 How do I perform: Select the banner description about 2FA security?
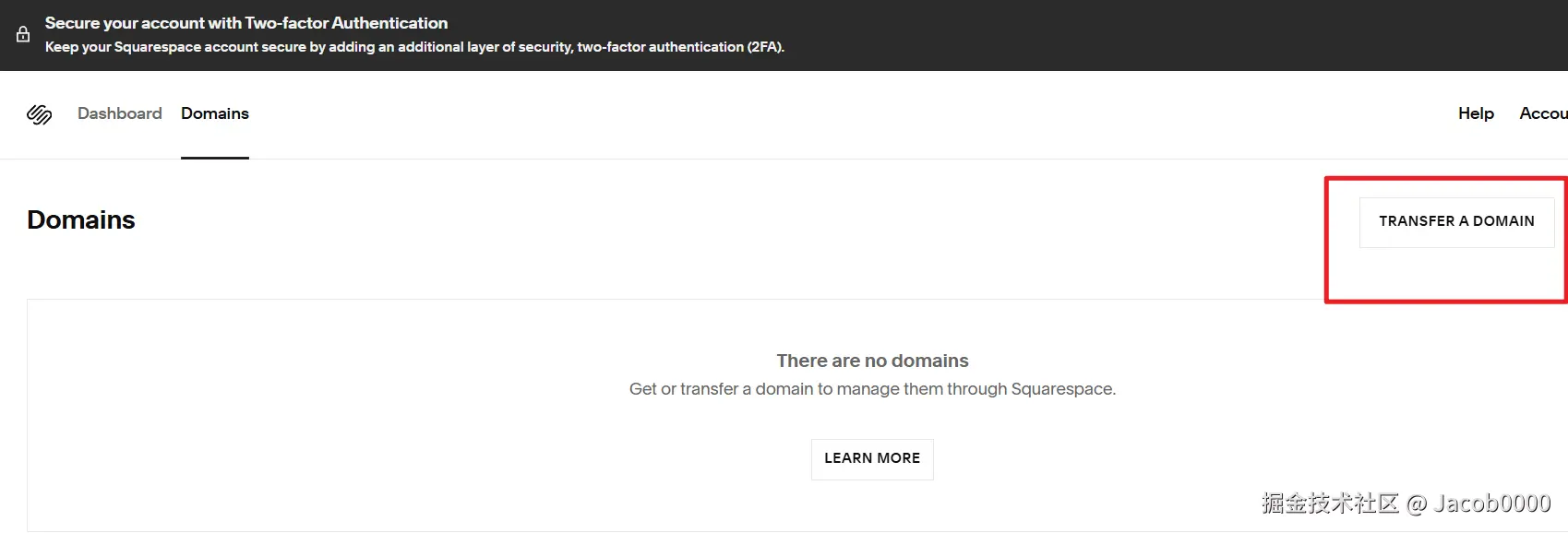(x=414, y=47)
